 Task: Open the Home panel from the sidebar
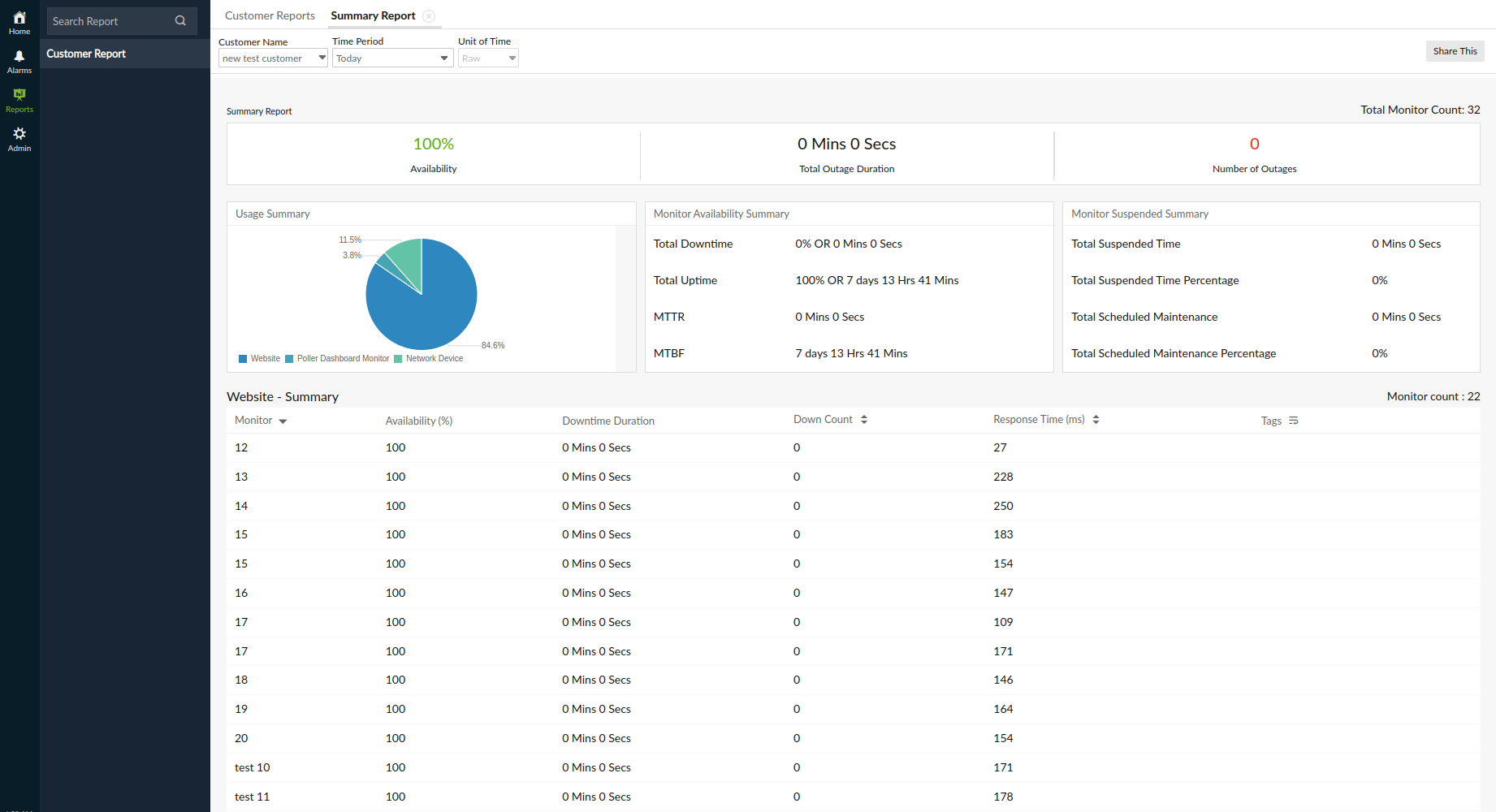point(19,20)
